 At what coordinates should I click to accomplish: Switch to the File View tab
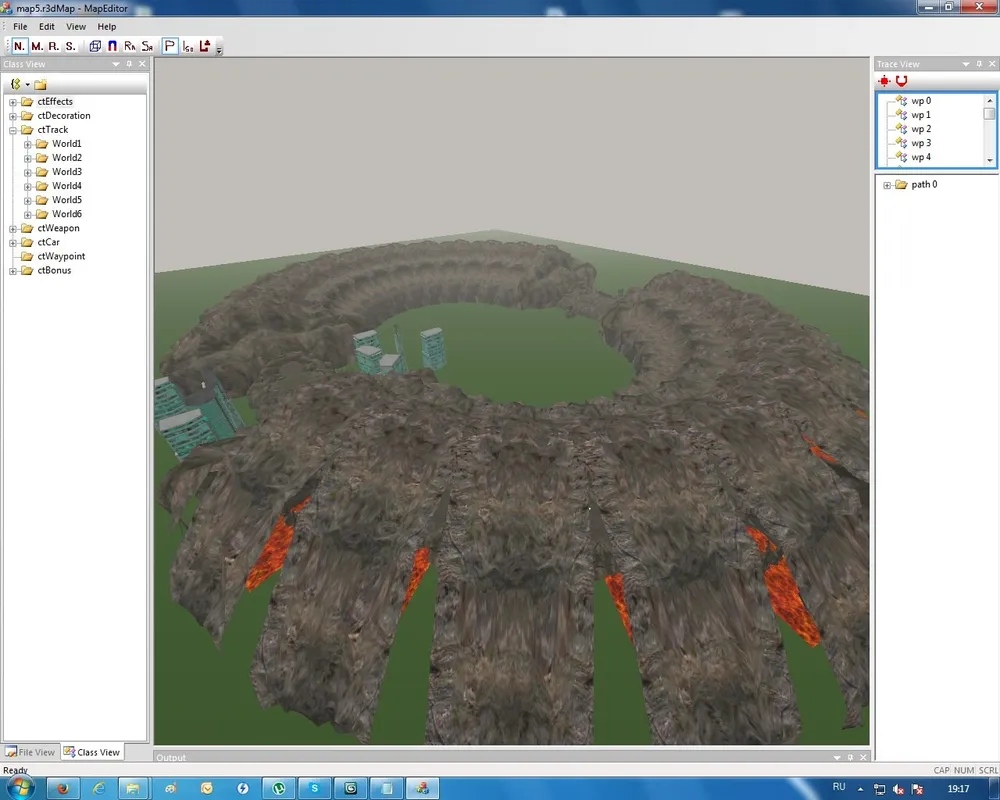30,752
